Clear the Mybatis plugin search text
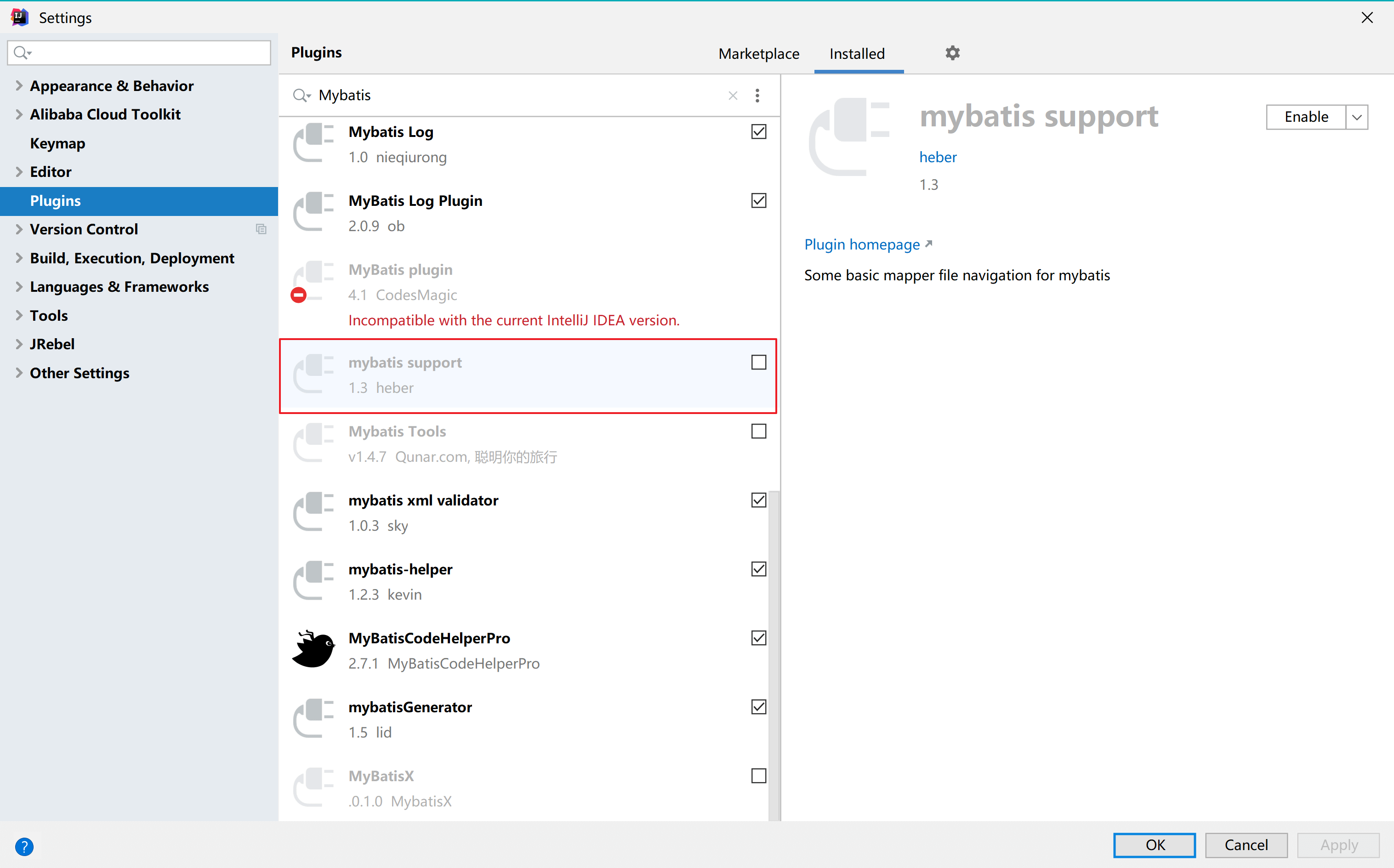This screenshot has width=1394, height=868. pos(733,95)
